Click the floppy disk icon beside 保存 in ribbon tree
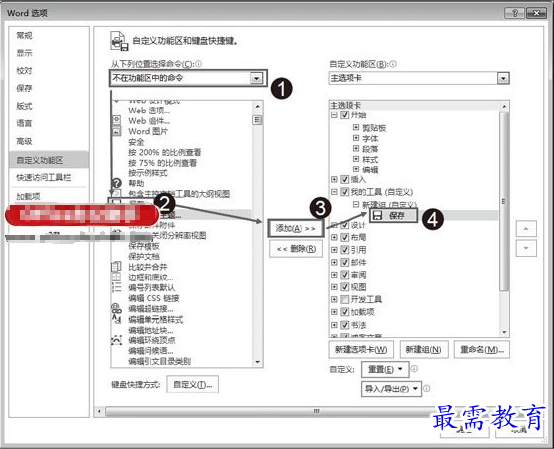 (378, 215)
